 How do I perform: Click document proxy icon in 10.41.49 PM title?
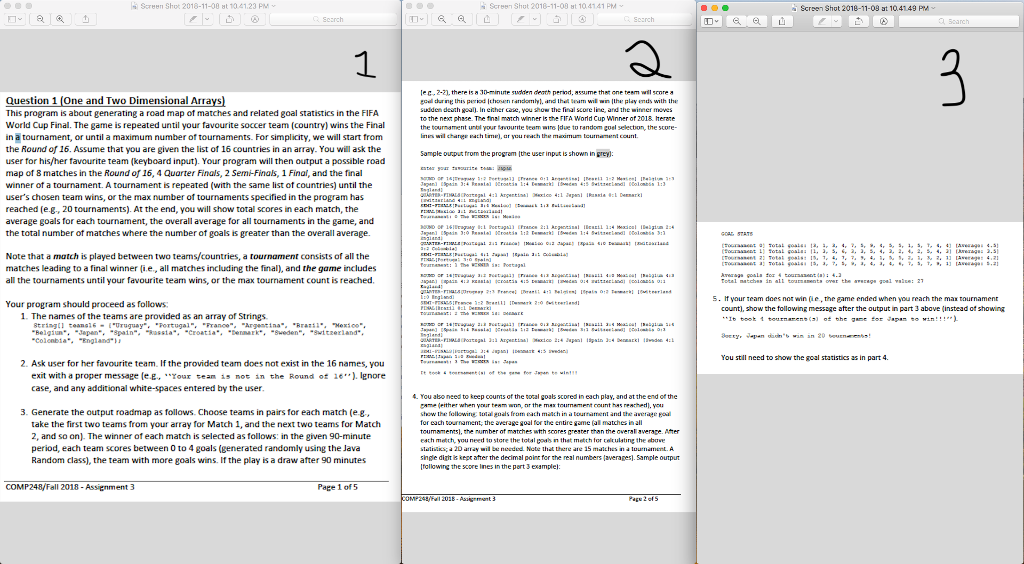point(794,8)
